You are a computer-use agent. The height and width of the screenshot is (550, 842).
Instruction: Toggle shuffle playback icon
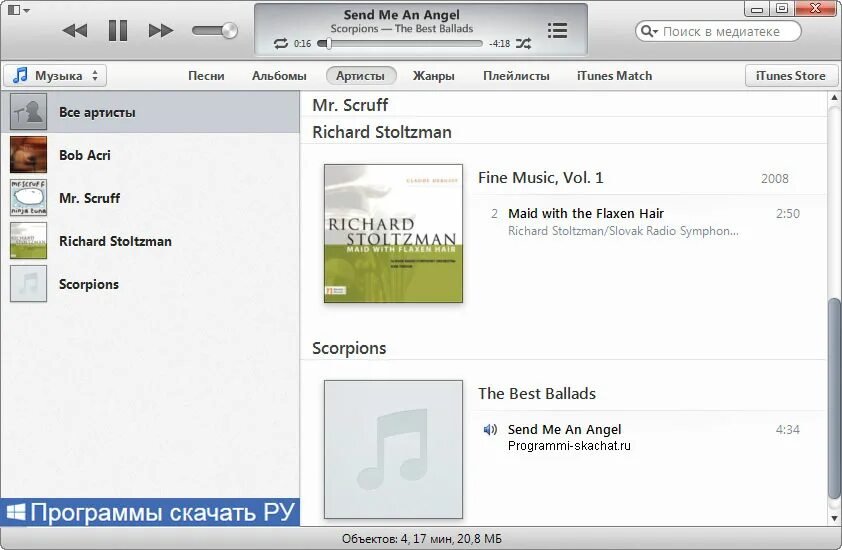point(524,44)
